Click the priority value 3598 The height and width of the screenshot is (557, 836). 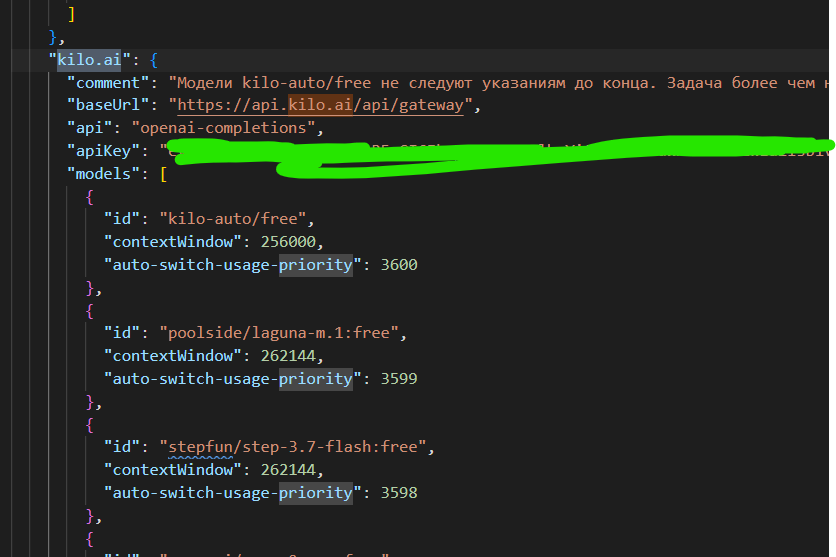[x=399, y=493]
